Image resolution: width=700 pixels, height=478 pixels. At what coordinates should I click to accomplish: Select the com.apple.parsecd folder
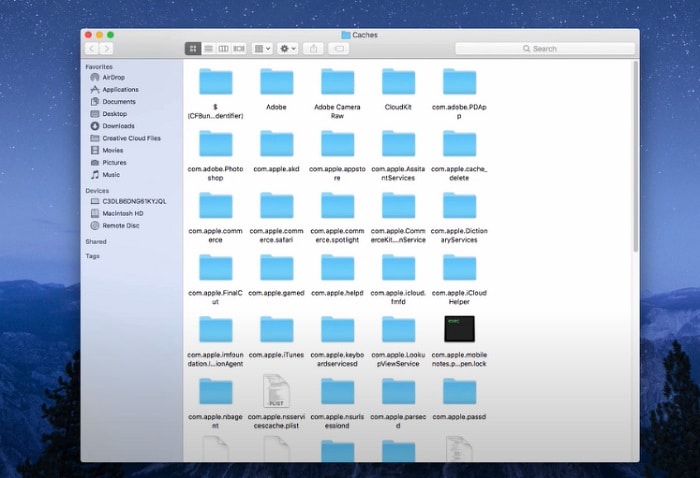tap(398, 392)
